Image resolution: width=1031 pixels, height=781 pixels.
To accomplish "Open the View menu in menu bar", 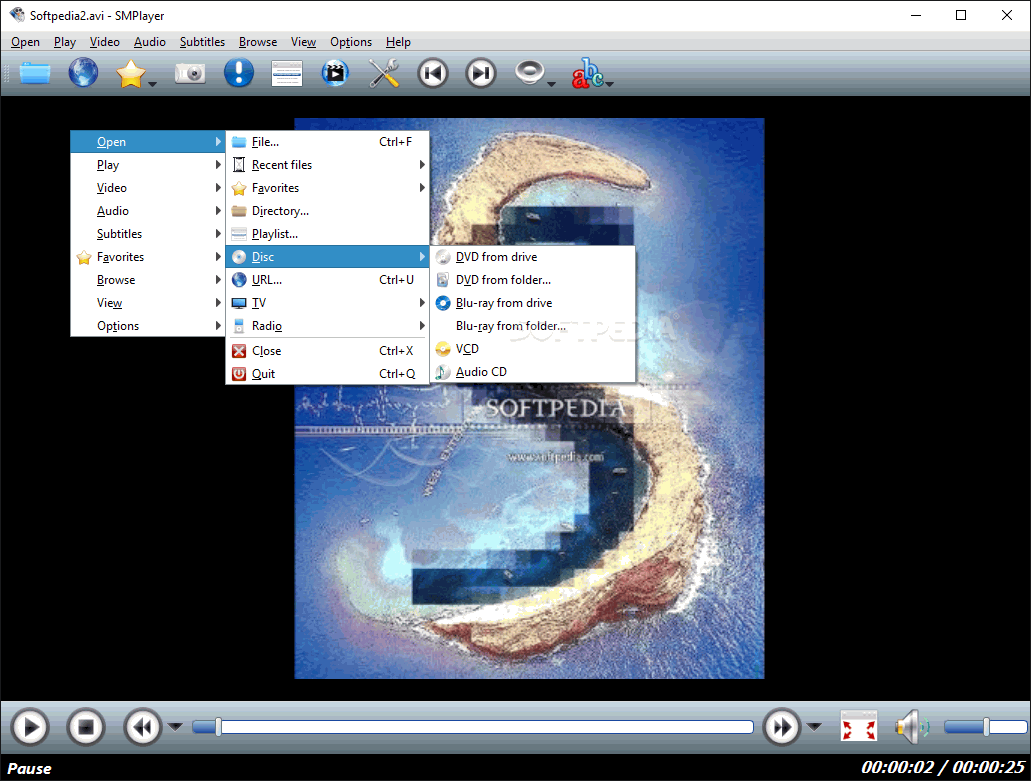I will tap(303, 42).
